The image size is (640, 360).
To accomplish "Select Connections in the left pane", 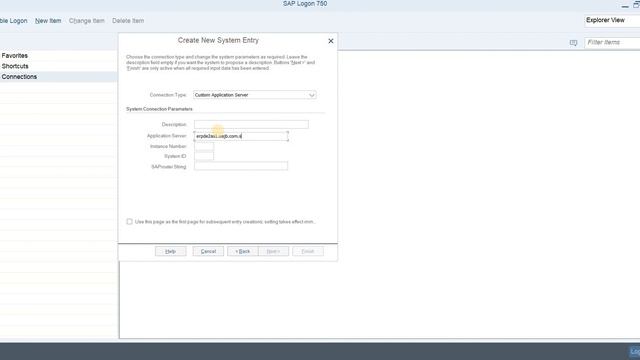I will [19, 77].
